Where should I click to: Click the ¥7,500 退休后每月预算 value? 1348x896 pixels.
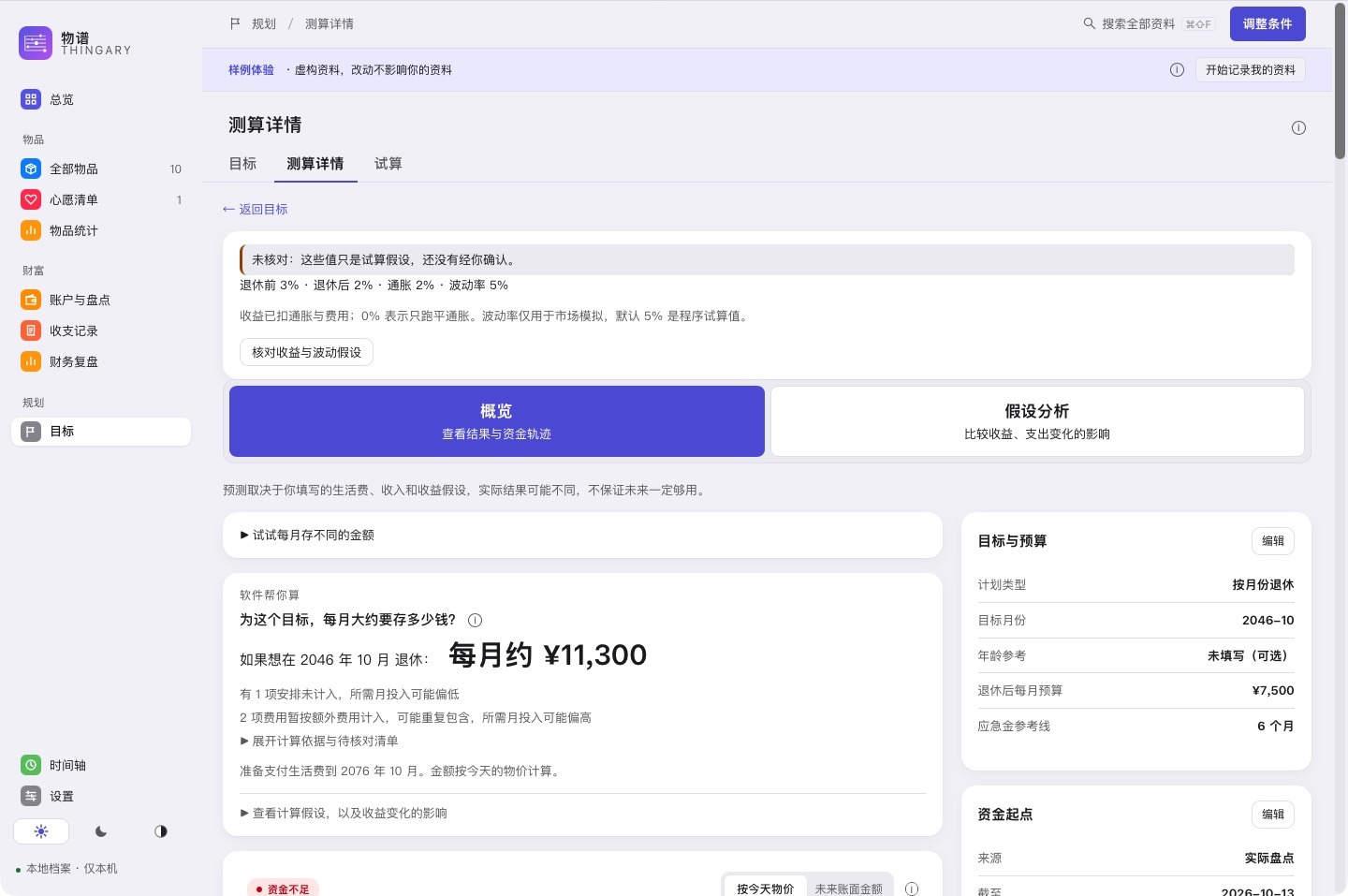[x=1272, y=691]
